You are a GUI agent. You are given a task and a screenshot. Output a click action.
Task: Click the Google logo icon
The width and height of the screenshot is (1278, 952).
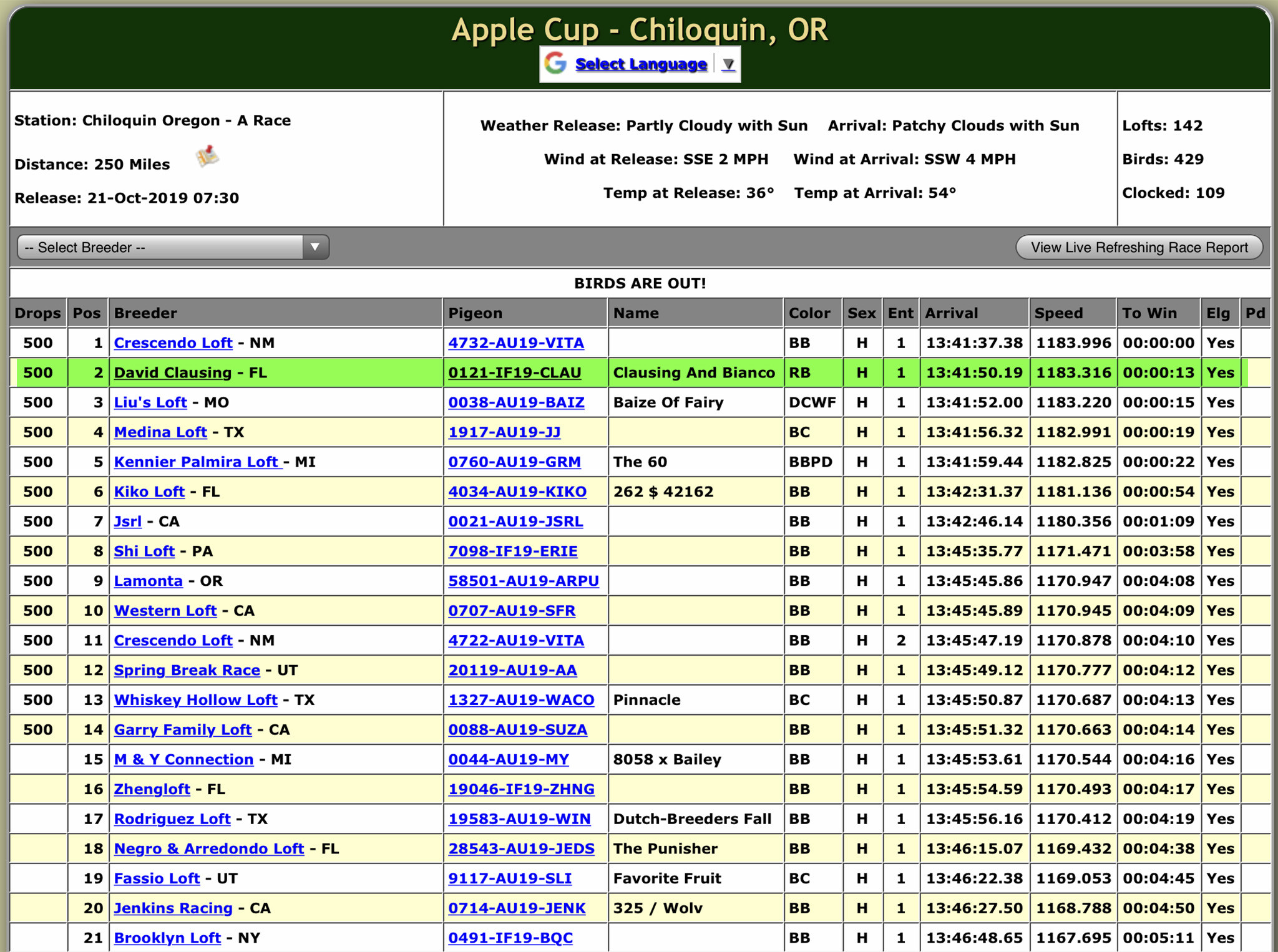click(x=555, y=64)
